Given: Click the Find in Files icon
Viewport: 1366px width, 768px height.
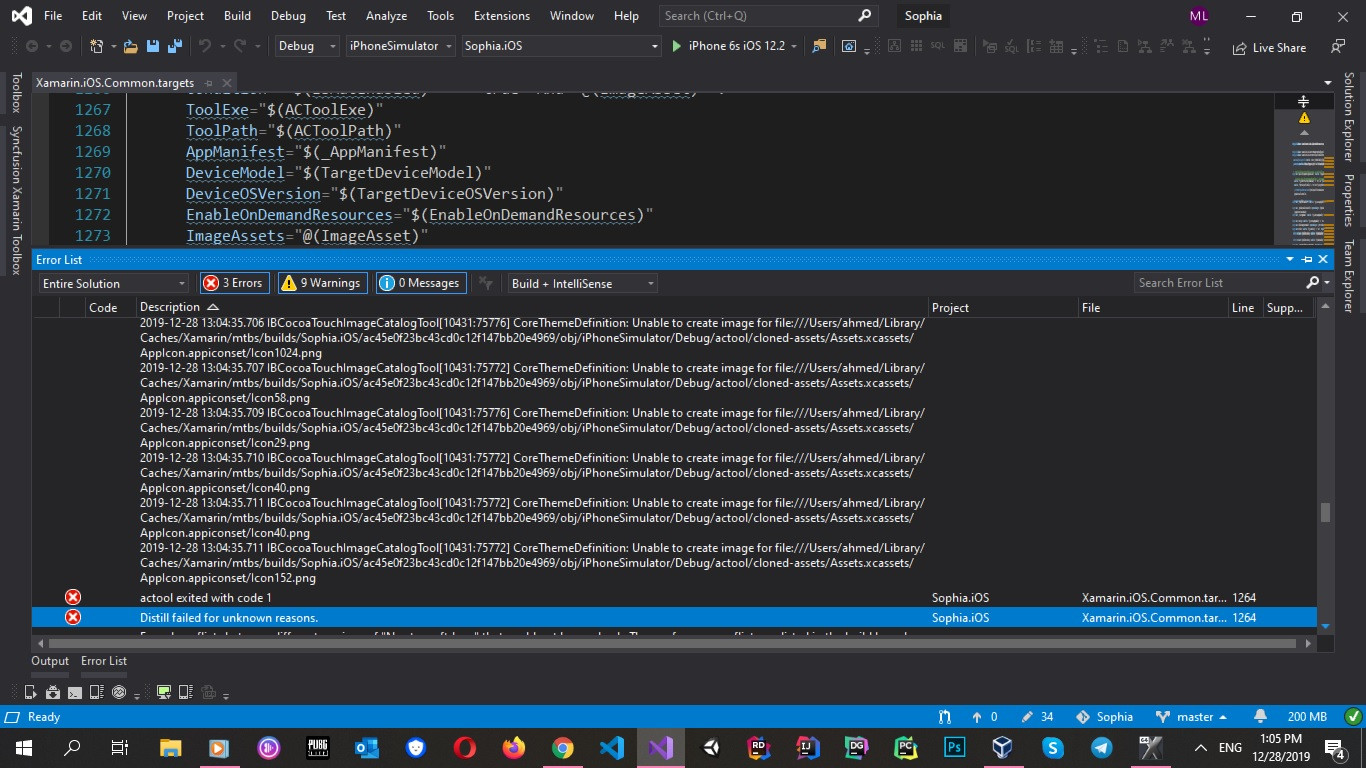Looking at the screenshot, I should pyautogui.click(x=819, y=46).
